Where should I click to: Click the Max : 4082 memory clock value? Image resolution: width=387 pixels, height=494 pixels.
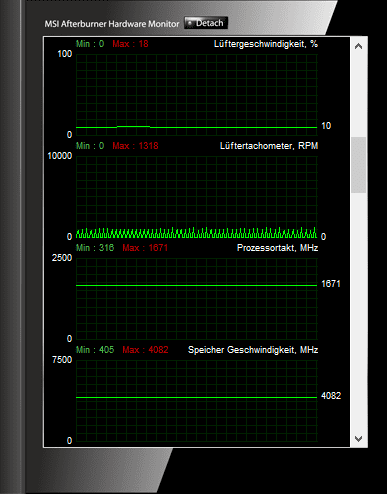pyautogui.click(x=145, y=350)
